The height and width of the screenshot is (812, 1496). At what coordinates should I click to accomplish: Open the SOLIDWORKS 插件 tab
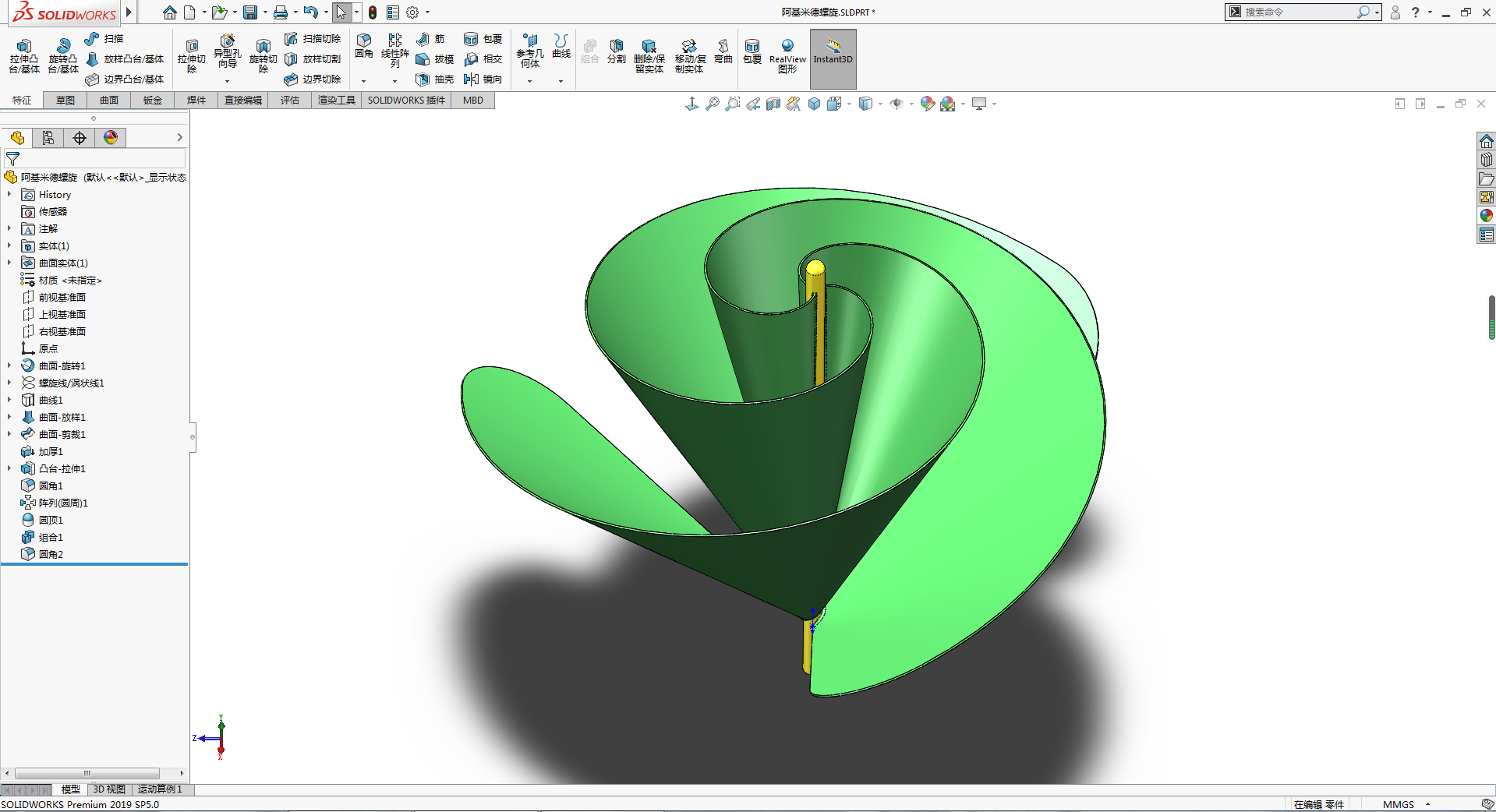[x=406, y=101]
